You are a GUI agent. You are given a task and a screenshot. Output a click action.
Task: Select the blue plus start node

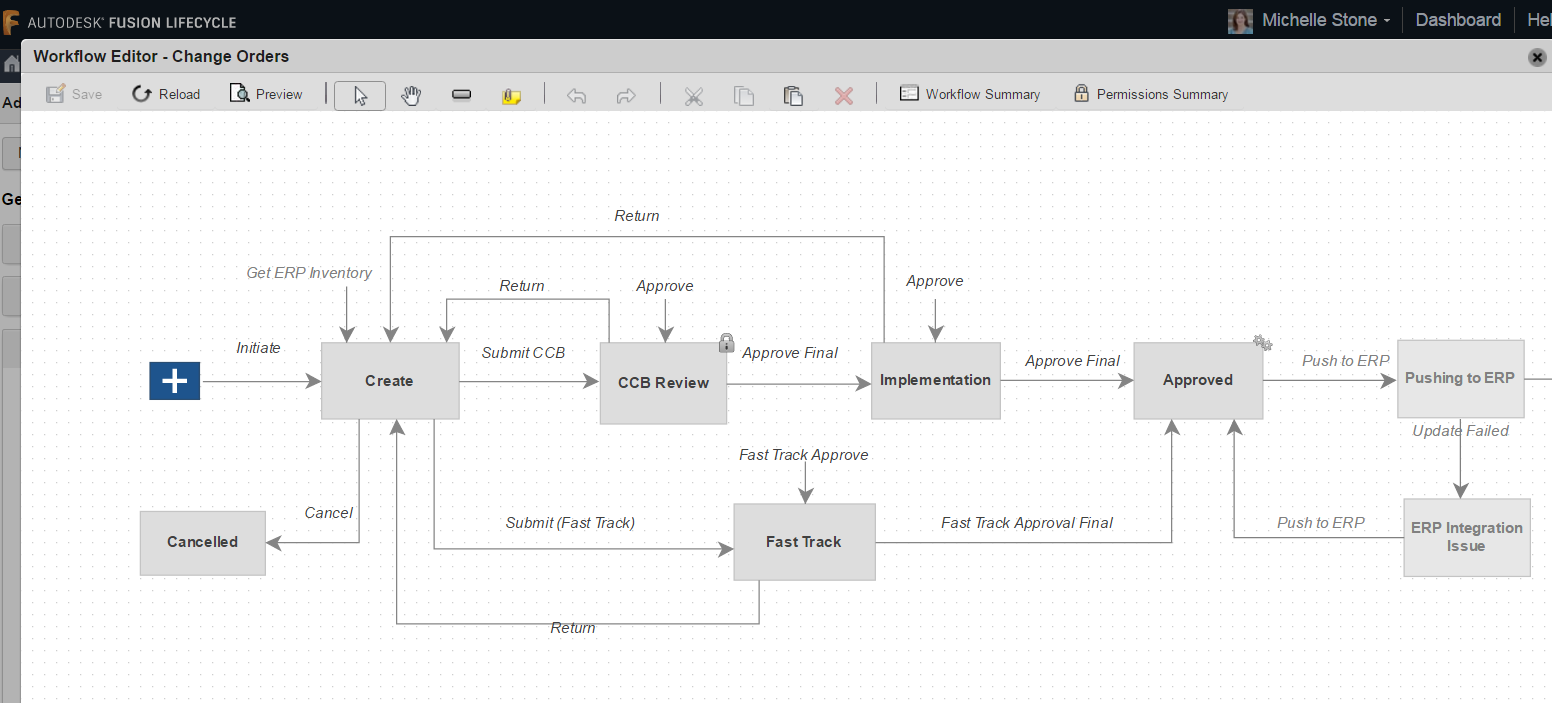174,380
